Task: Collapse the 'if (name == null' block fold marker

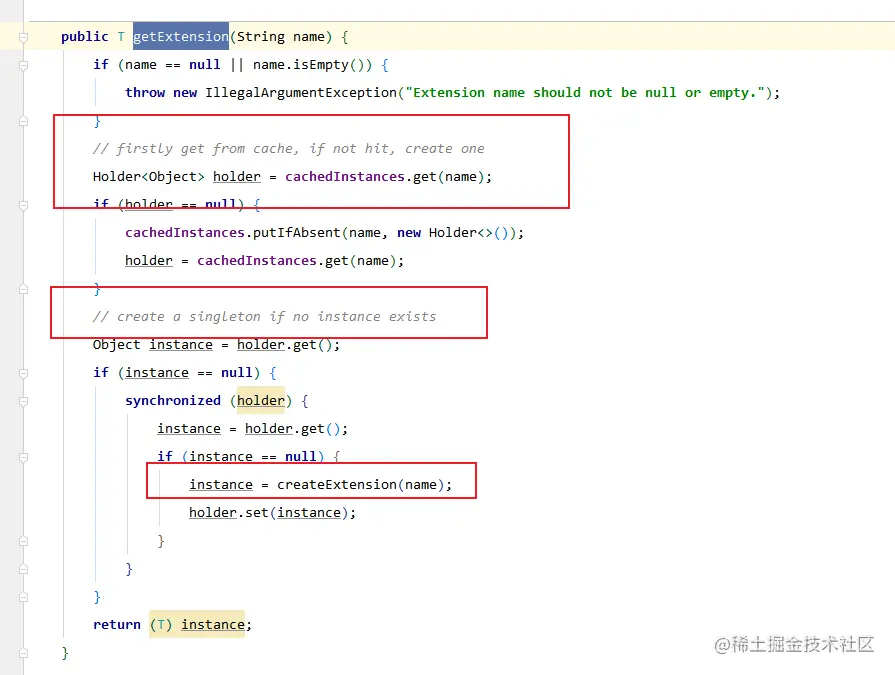Action: click(23, 65)
